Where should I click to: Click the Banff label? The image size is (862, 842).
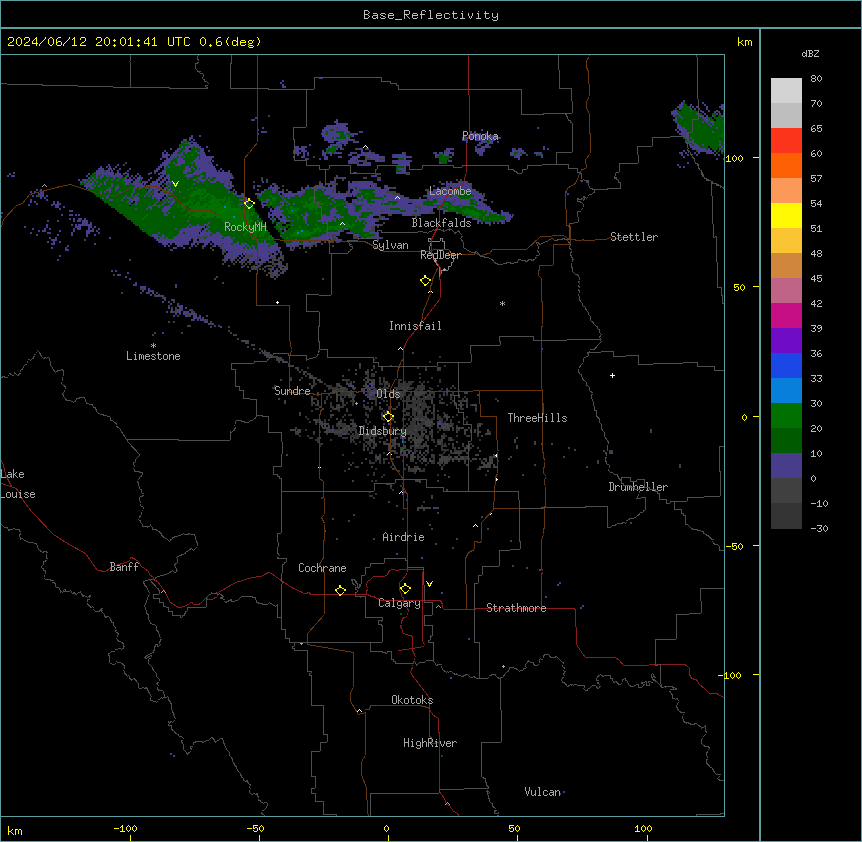tap(124, 567)
